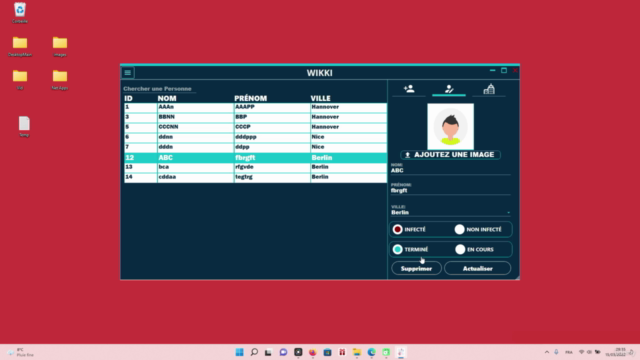The height and width of the screenshot is (360, 640).
Task: Click the PRÉNOM input field
Action: coord(451,191)
